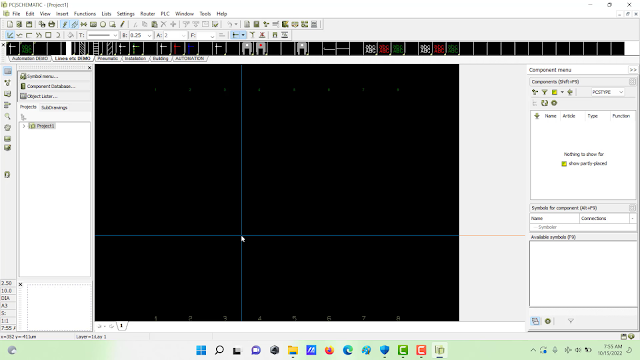The image size is (640, 360).
Task: Toggle the semicircle arc line tool
Action: 58,35
